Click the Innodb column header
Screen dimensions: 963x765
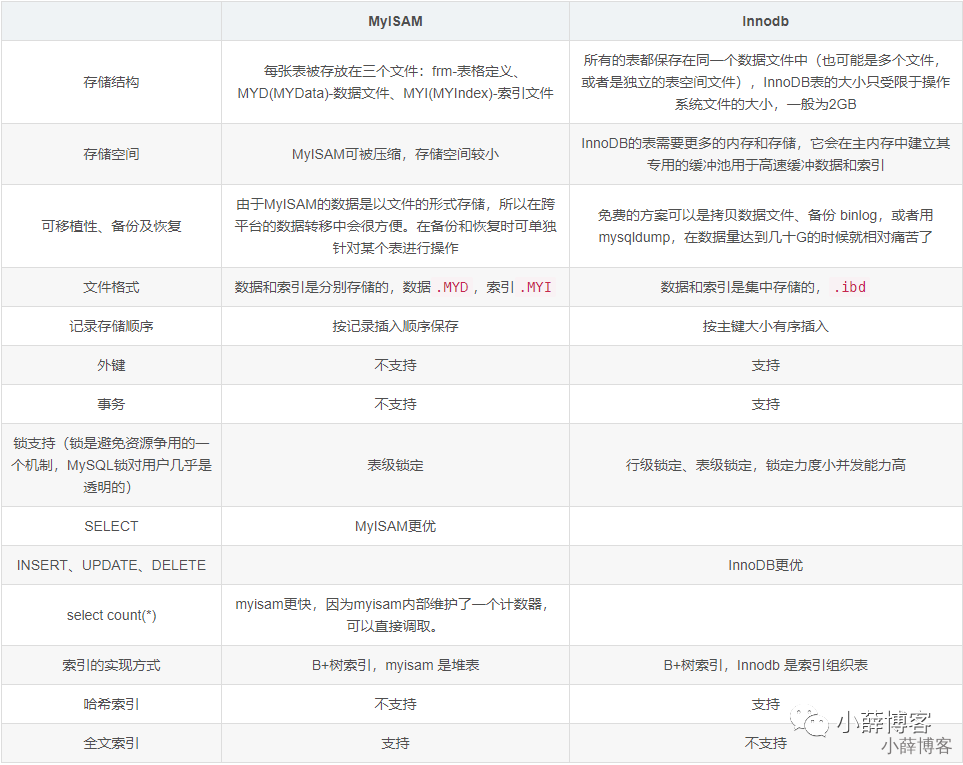pyautogui.click(x=765, y=21)
